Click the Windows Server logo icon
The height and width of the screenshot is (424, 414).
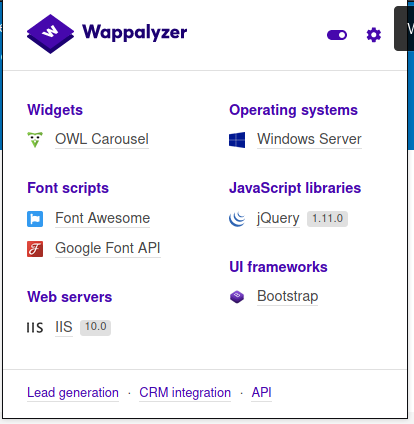[x=237, y=140]
